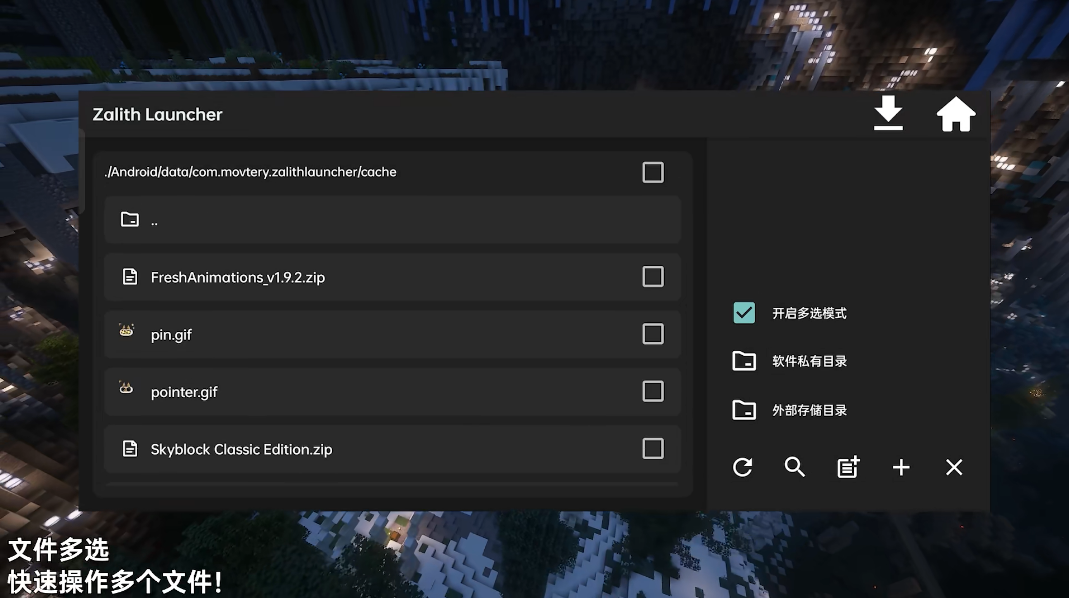Check the FreshAnimations_v1.9.2.zip checkbox
The height and width of the screenshot is (598, 1069).
click(653, 276)
